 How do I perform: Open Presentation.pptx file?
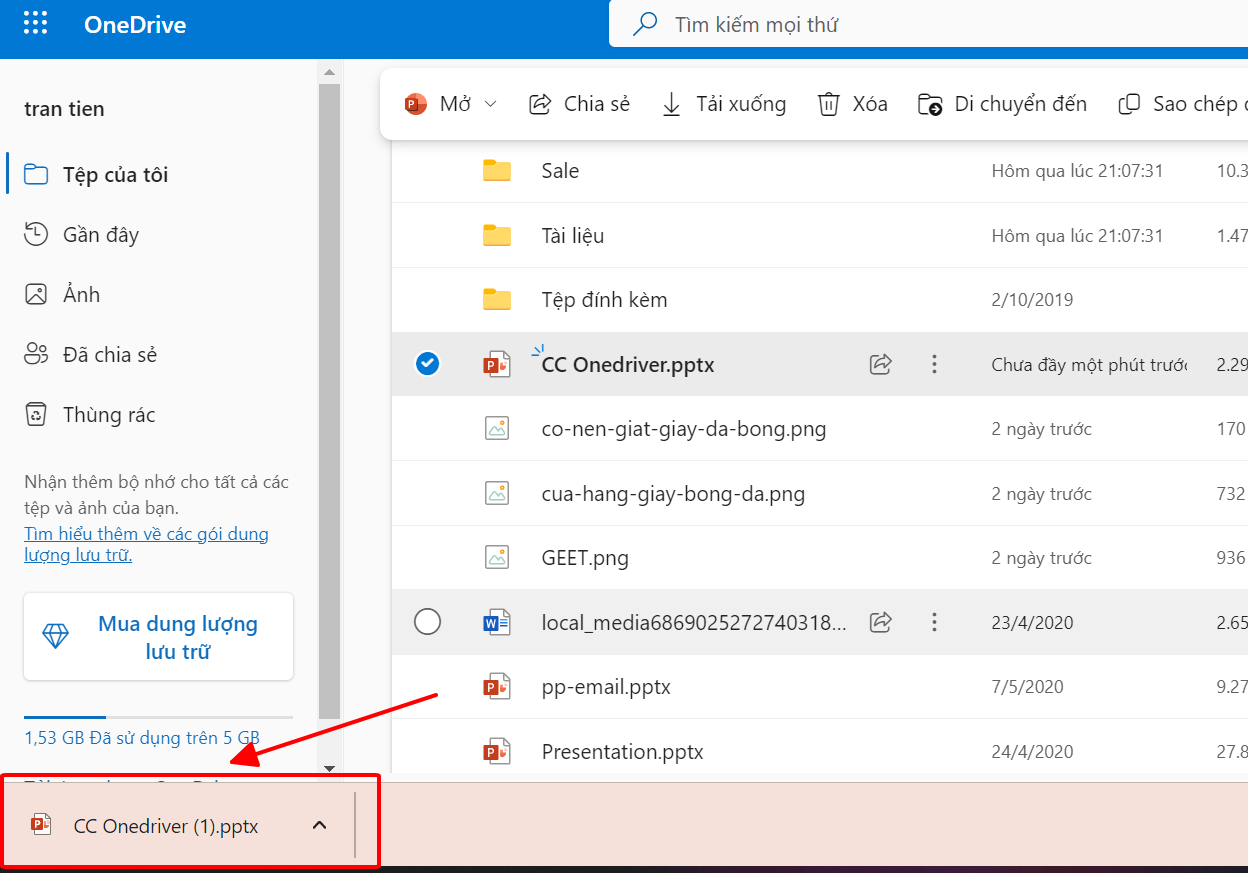point(622,751)
